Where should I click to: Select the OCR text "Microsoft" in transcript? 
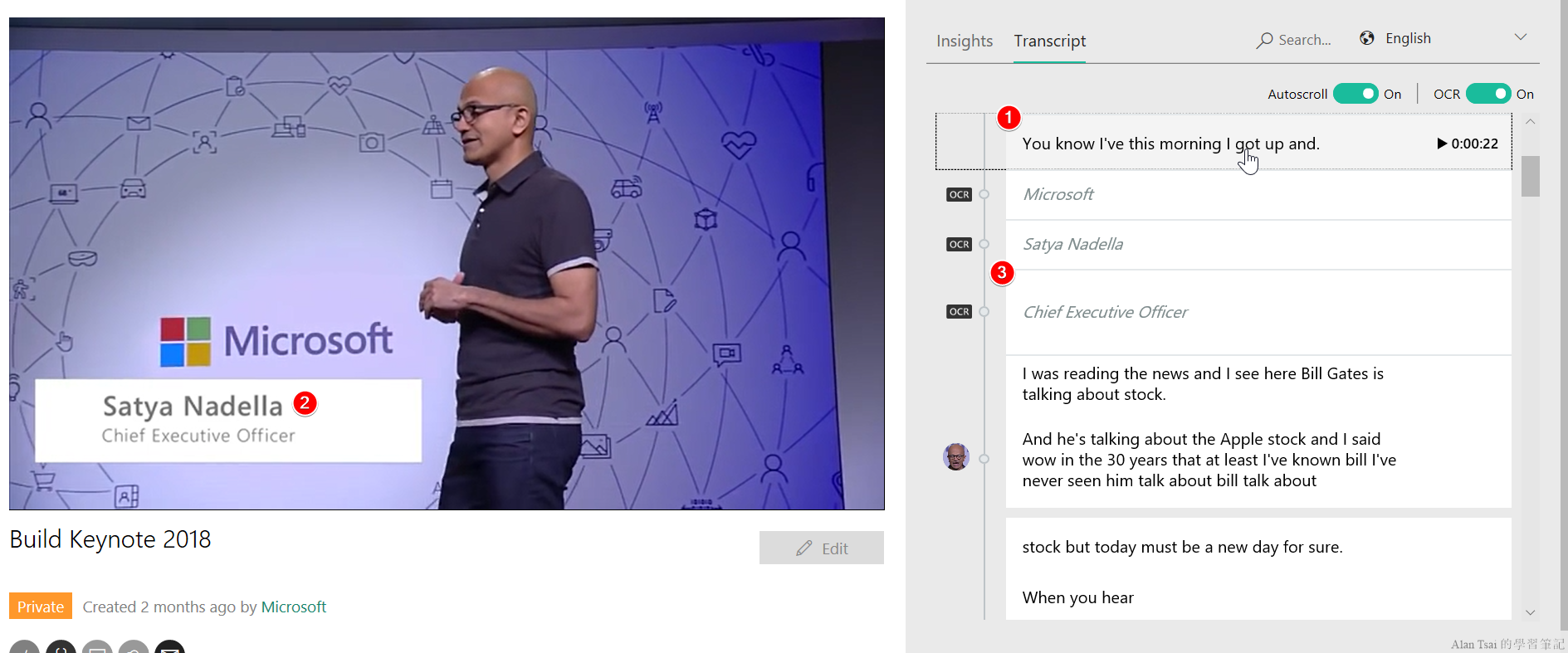(1058, 194)
